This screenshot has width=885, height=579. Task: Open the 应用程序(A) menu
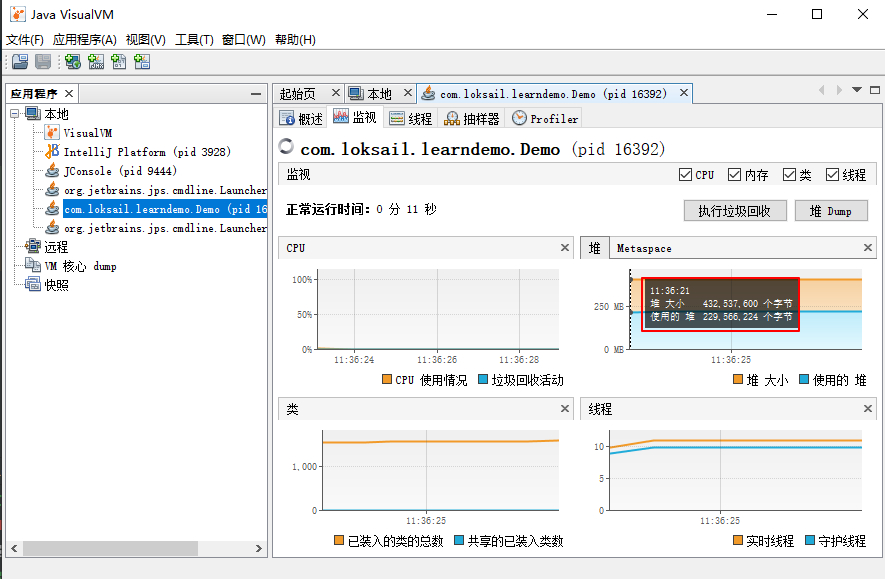click(85, 40)
